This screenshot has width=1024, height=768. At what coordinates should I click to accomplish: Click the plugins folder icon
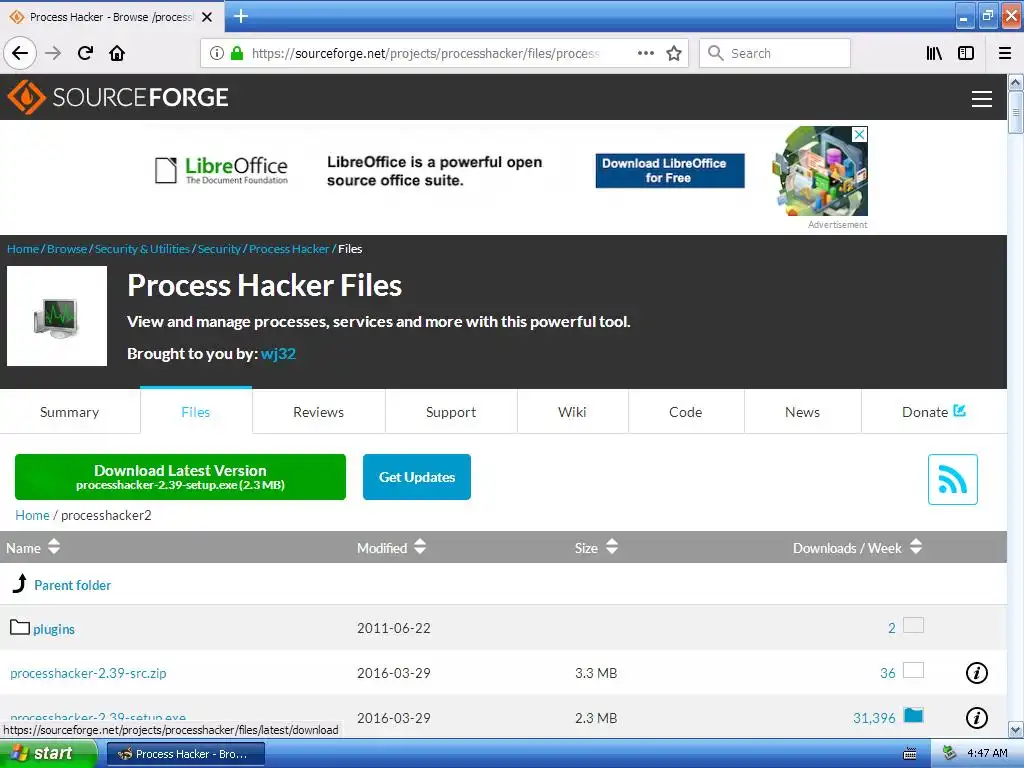(x=20, y=628)
